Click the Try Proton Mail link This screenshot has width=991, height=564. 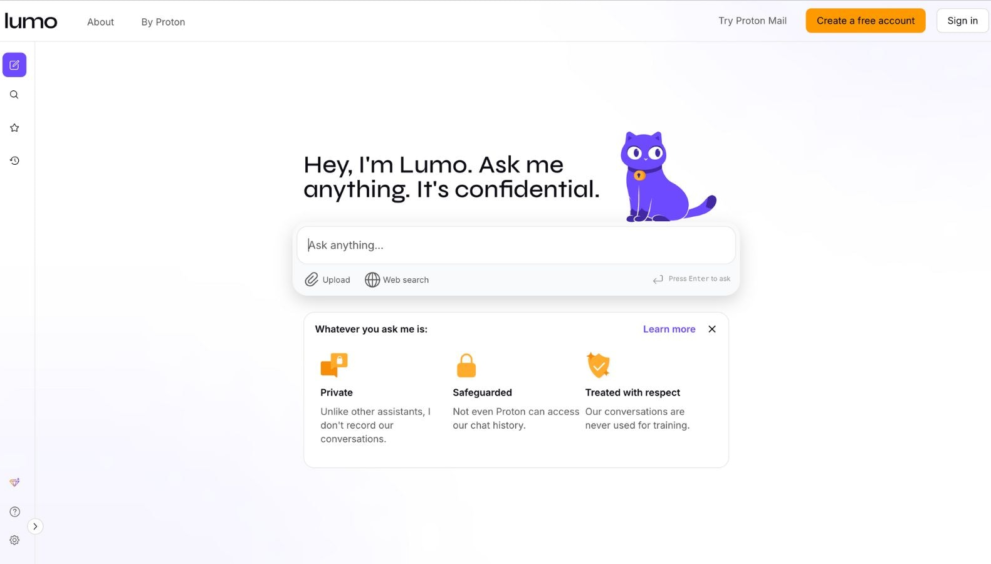click(x=752, y=21)
